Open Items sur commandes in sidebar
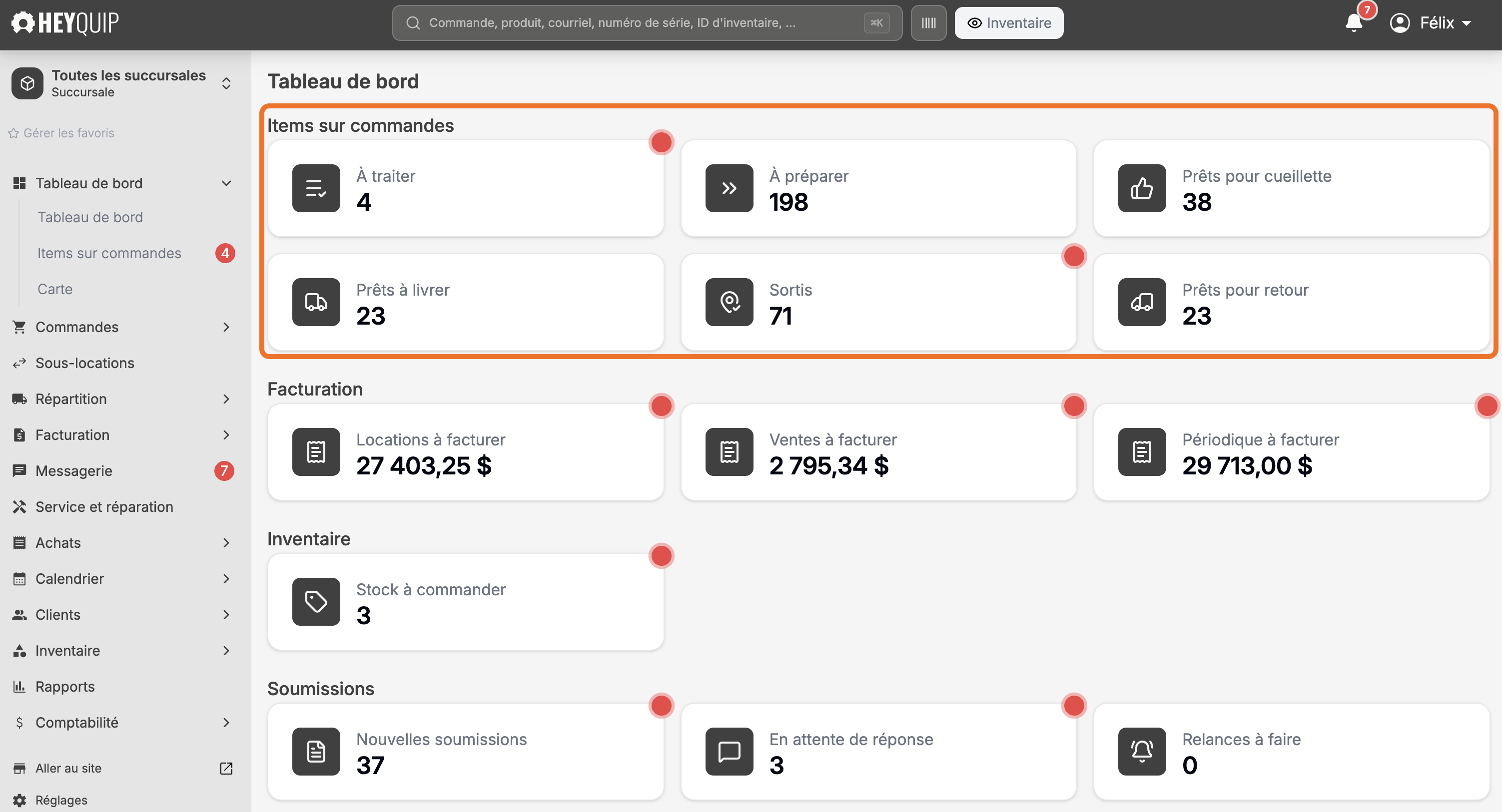The height and width of the screenshot is (812, 1502). 109,253
